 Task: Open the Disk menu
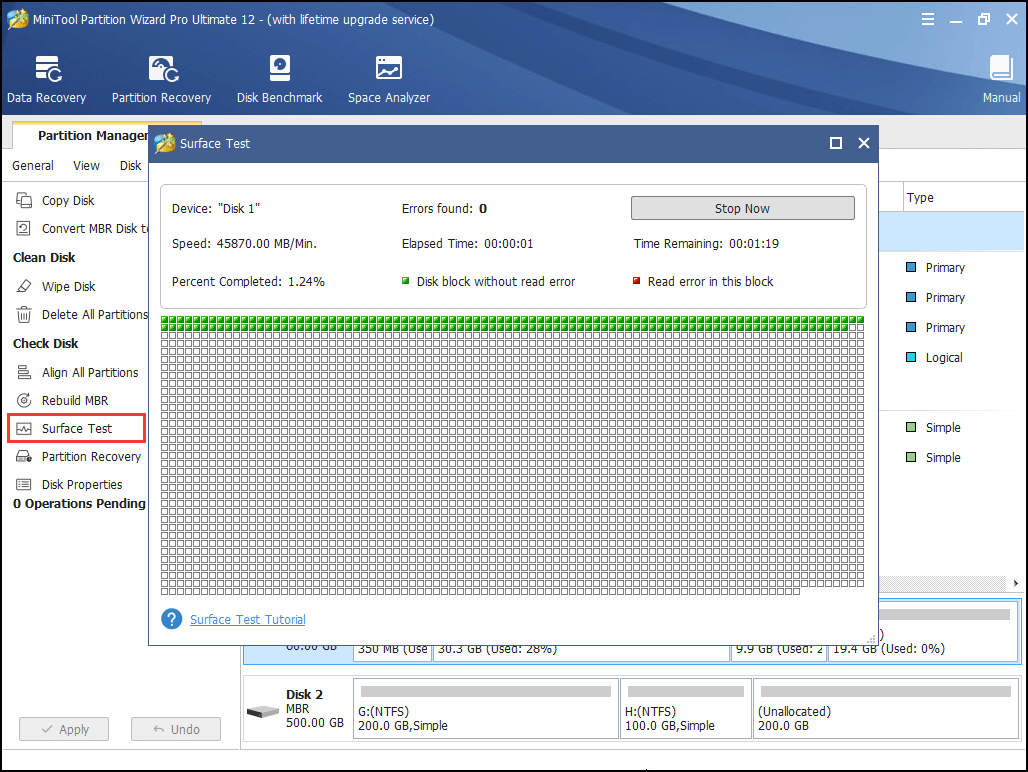pyautogui.click(x=130, y=165)
